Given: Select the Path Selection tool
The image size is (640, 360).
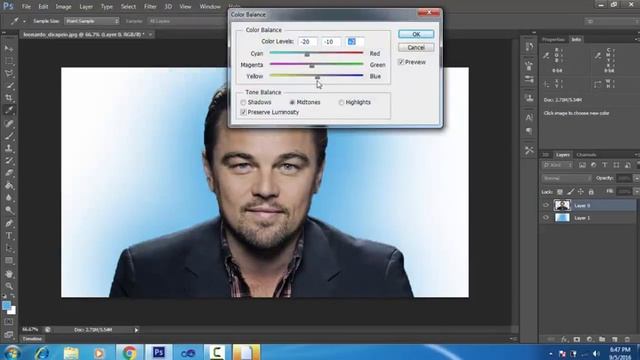Looking at the screenshot, I should pos(9,248).
